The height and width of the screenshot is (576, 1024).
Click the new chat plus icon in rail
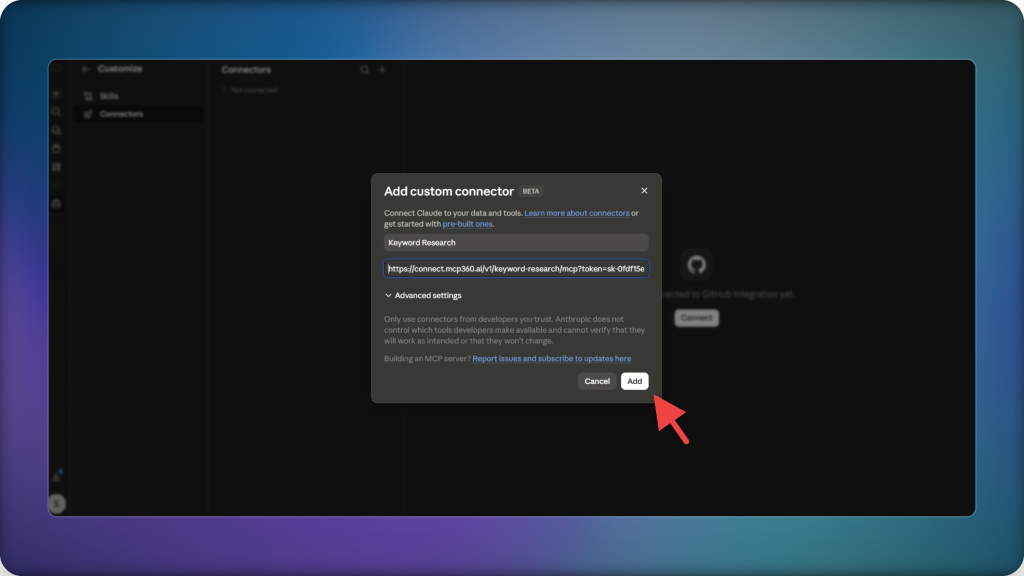(56, 93)
